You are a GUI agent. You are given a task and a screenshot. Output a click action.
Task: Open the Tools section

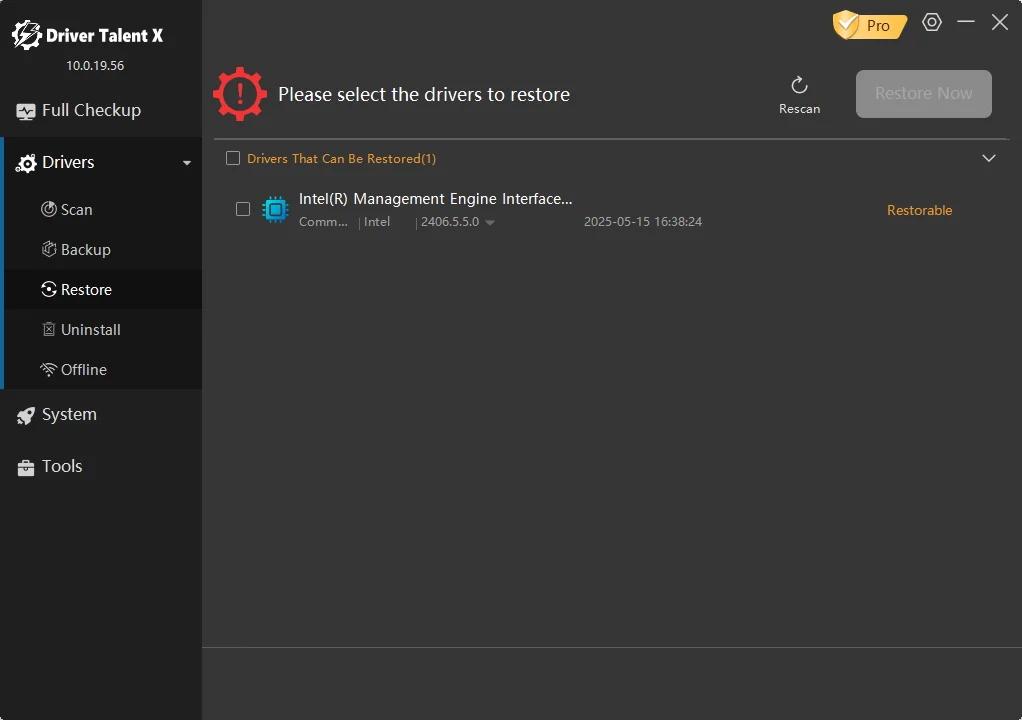click(x=101, y=467)
